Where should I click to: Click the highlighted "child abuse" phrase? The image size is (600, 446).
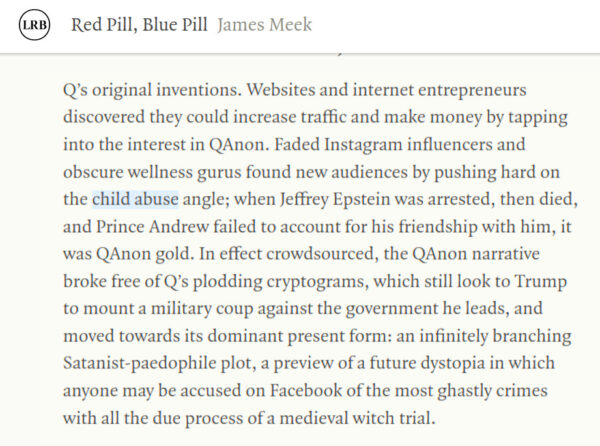(x=135, y=198)
